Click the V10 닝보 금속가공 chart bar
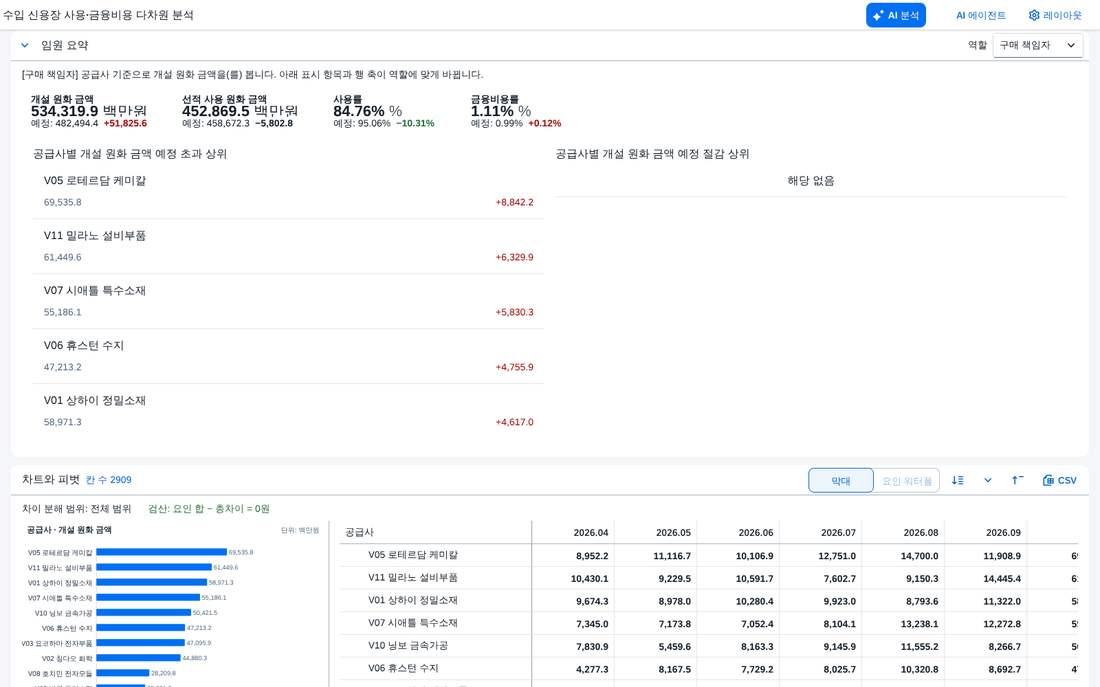The width and height of the screenshot is (1100, 687). click(144, 613)
